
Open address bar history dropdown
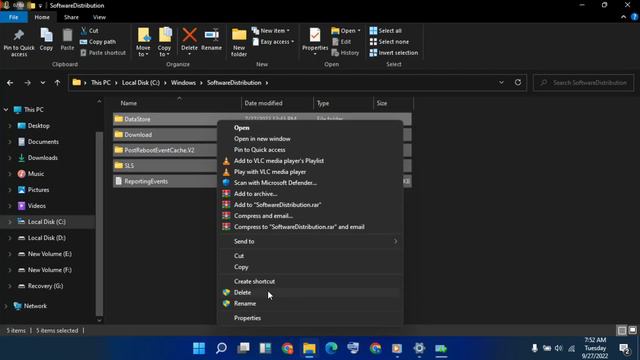pyautogui.click(x=501, y=82)
